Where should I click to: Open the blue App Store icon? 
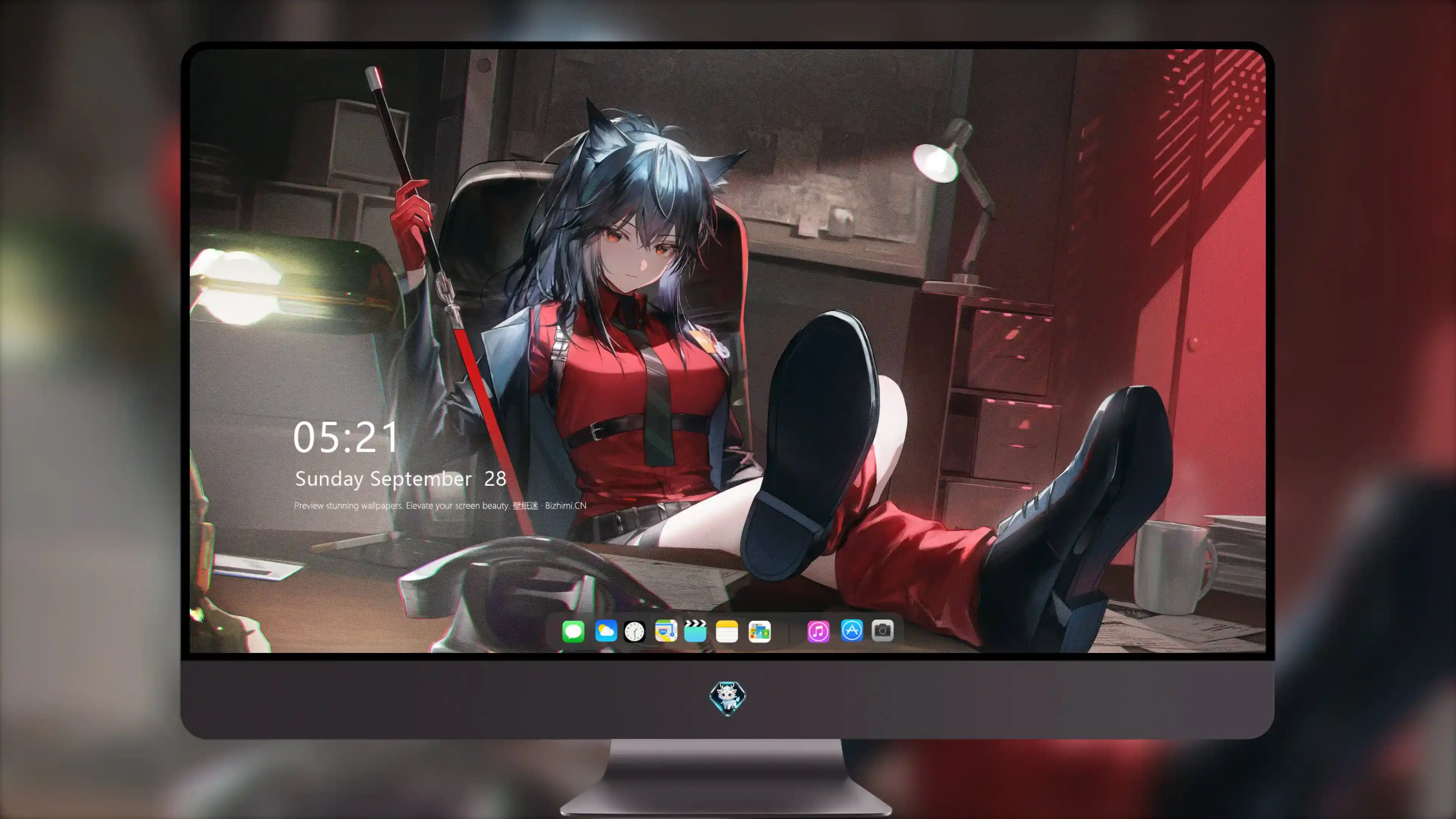point(852,630)
